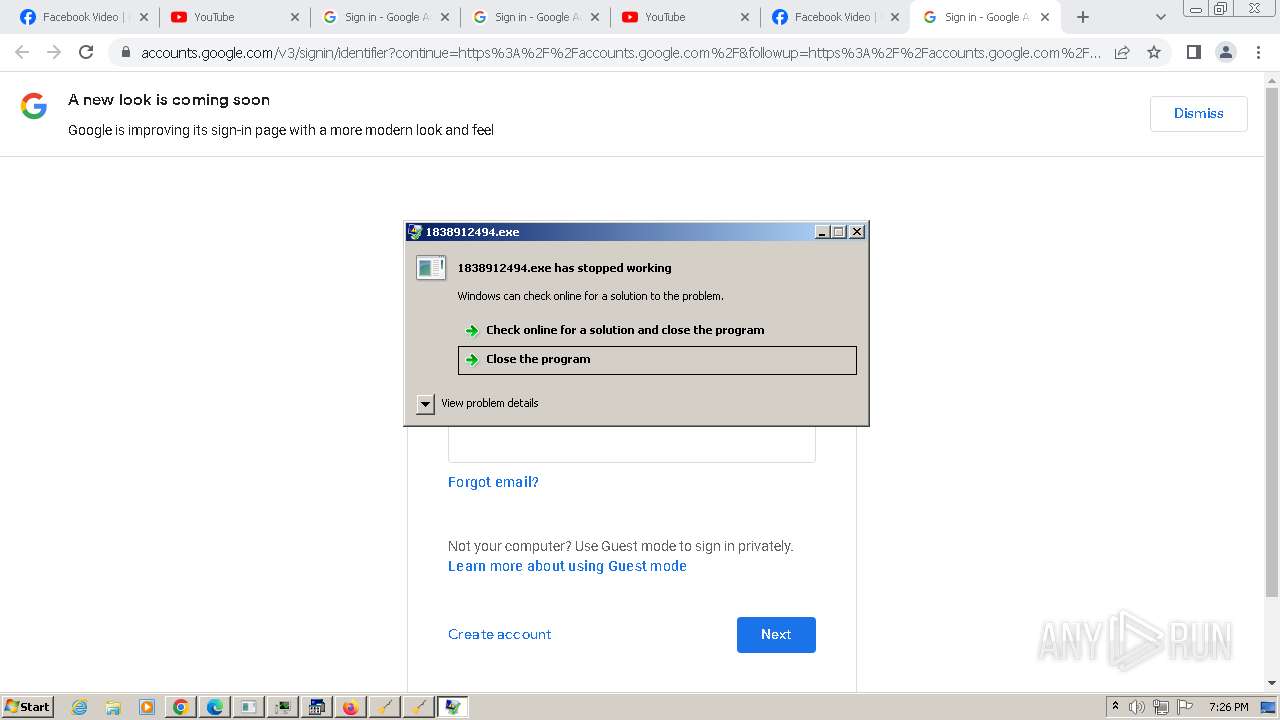Open the tab search chevron
The image size is (1280, 720).
1160,17
